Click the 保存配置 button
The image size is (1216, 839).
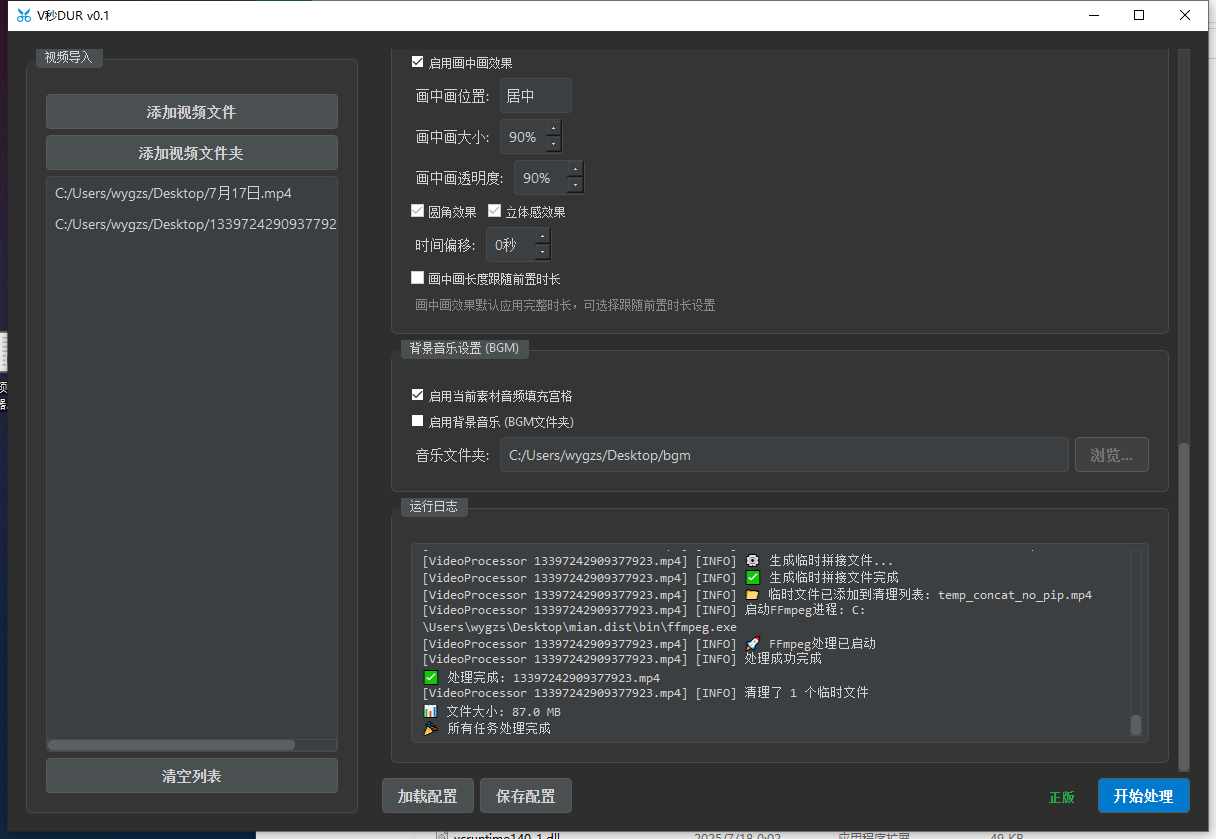526,796
